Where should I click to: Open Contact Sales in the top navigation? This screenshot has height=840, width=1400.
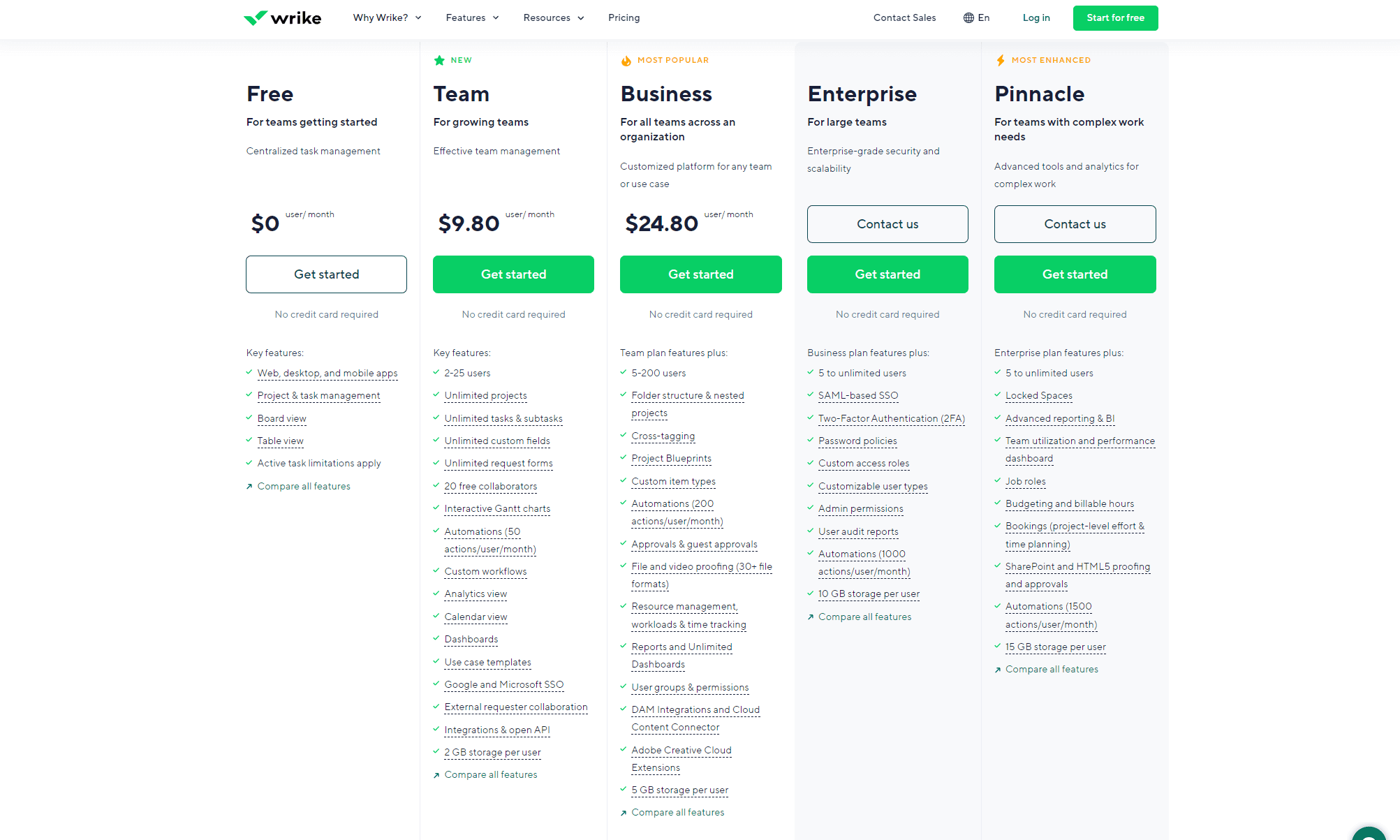pyautogui.click(x=904, y=17)
